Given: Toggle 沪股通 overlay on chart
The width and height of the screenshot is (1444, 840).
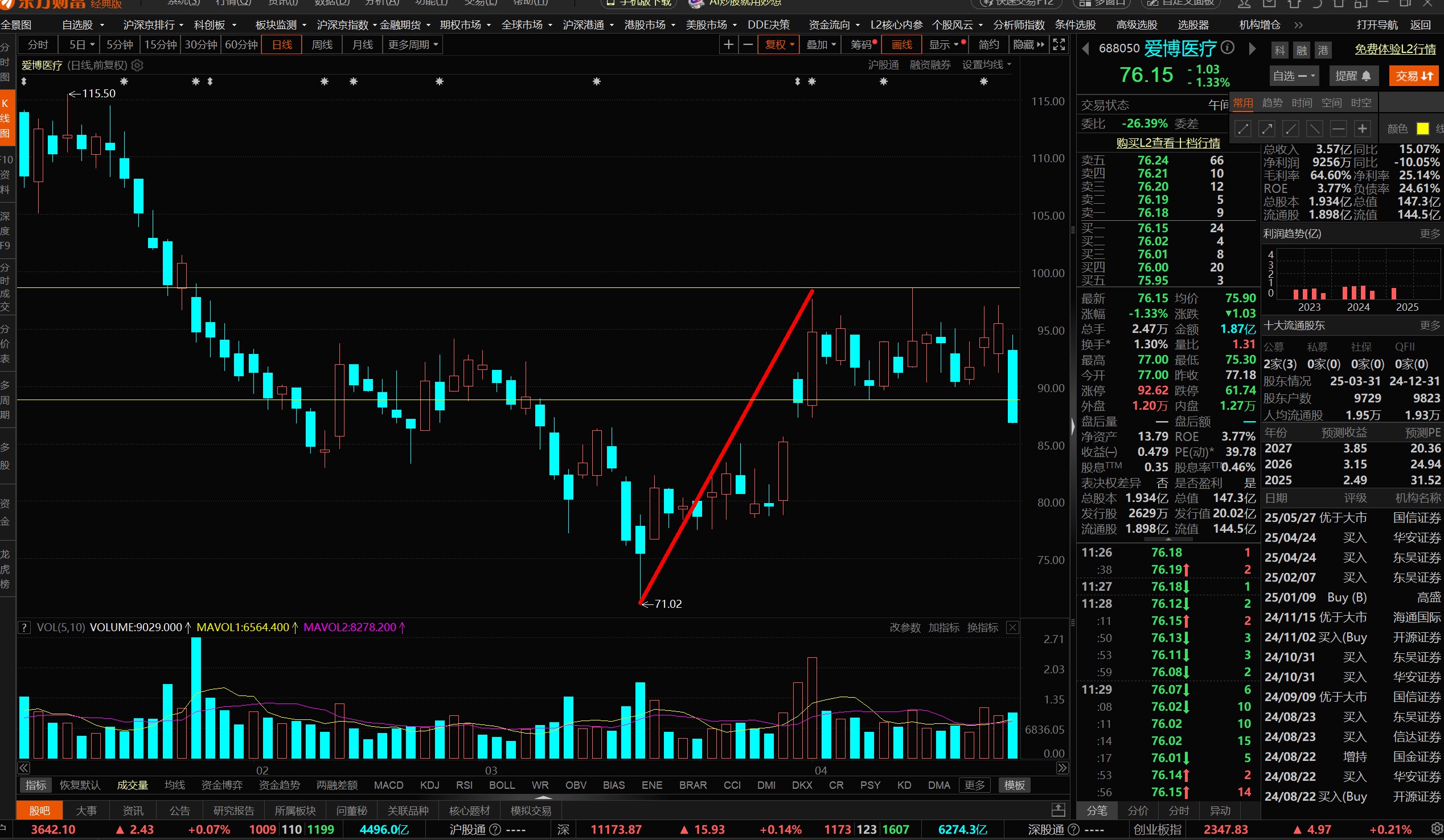Looking at the screenshot, I should pyautogui.click(x=883, y=65).
